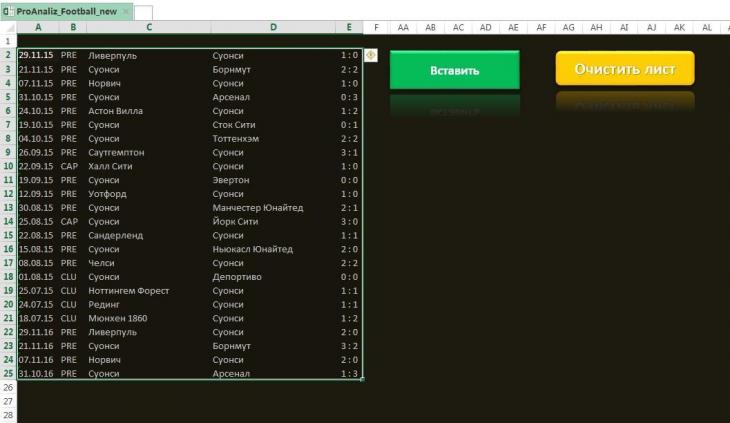The width and height of the screenshot is (730, 423).
Task: Click date cell 25.08.15
Action: coord(38,222)
